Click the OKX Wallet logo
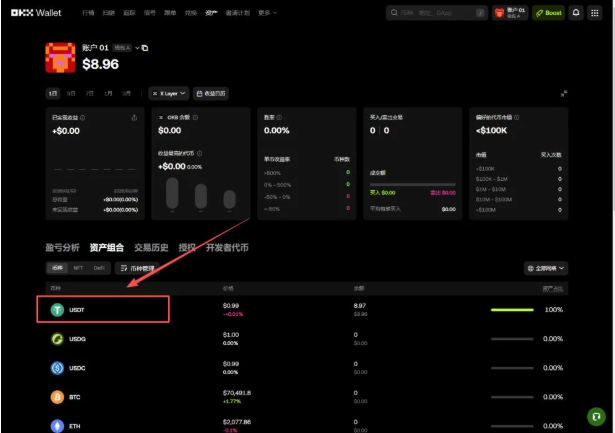 [36, 13]
